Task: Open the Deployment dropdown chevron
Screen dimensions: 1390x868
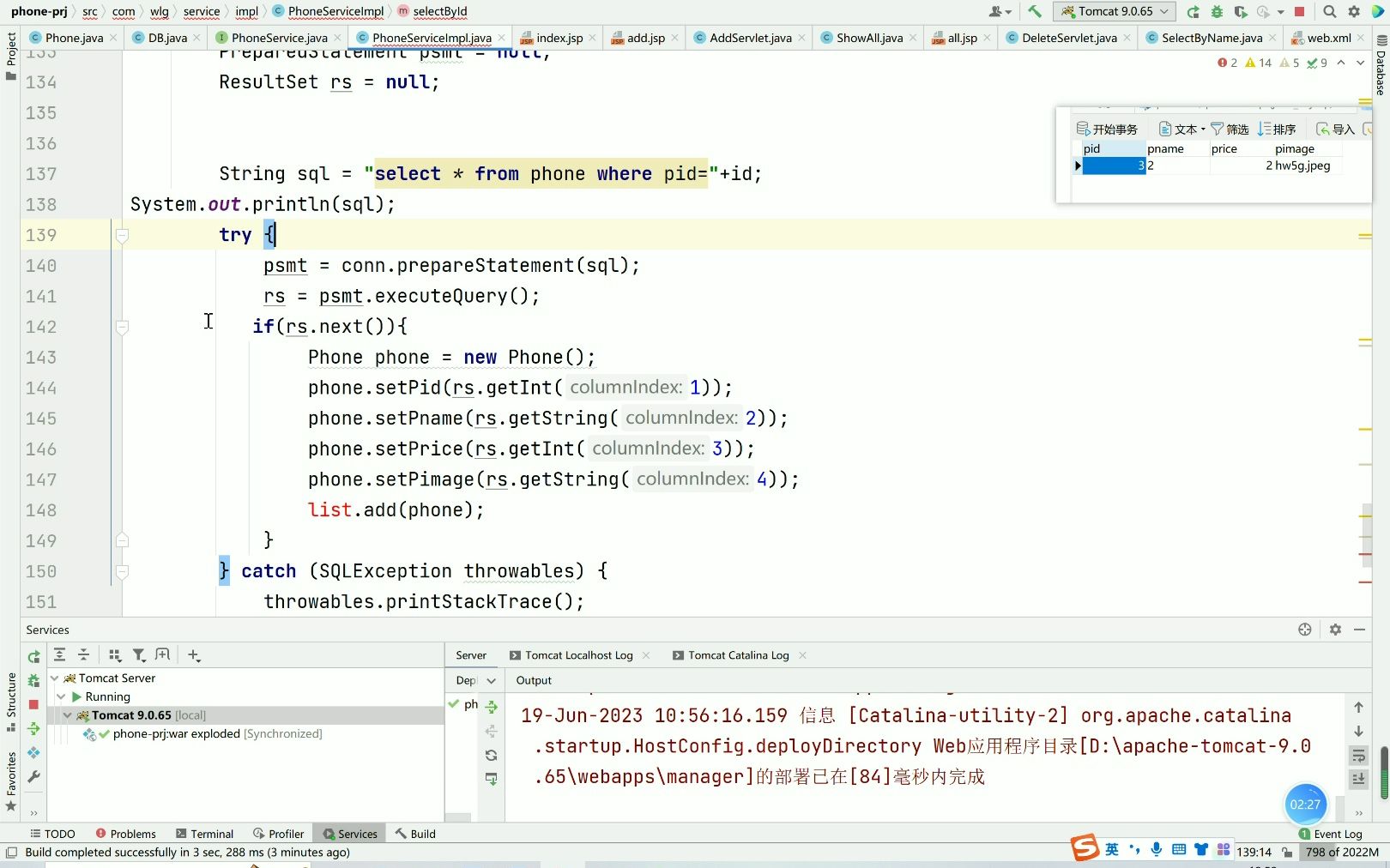Action: point(491,681)
